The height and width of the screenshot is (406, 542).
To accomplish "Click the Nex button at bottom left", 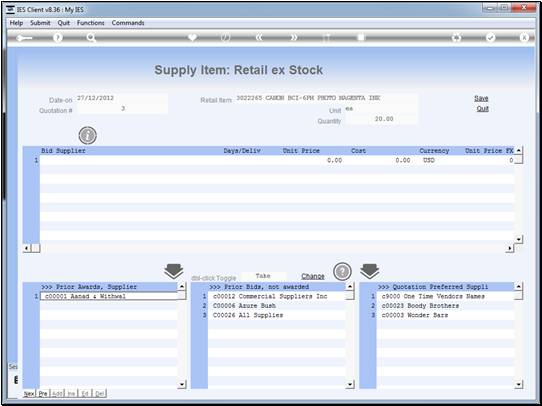I will click(x=29, y=394).
